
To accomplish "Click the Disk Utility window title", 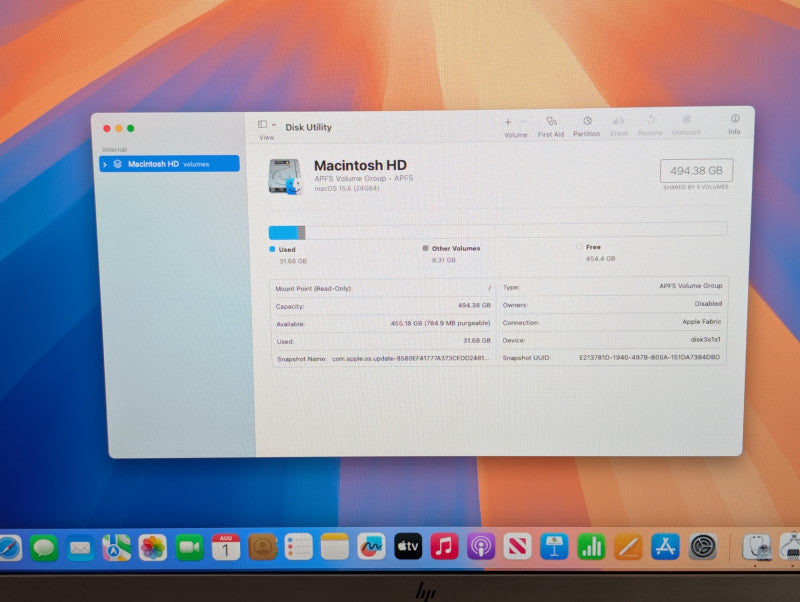I will pos(308,127).
